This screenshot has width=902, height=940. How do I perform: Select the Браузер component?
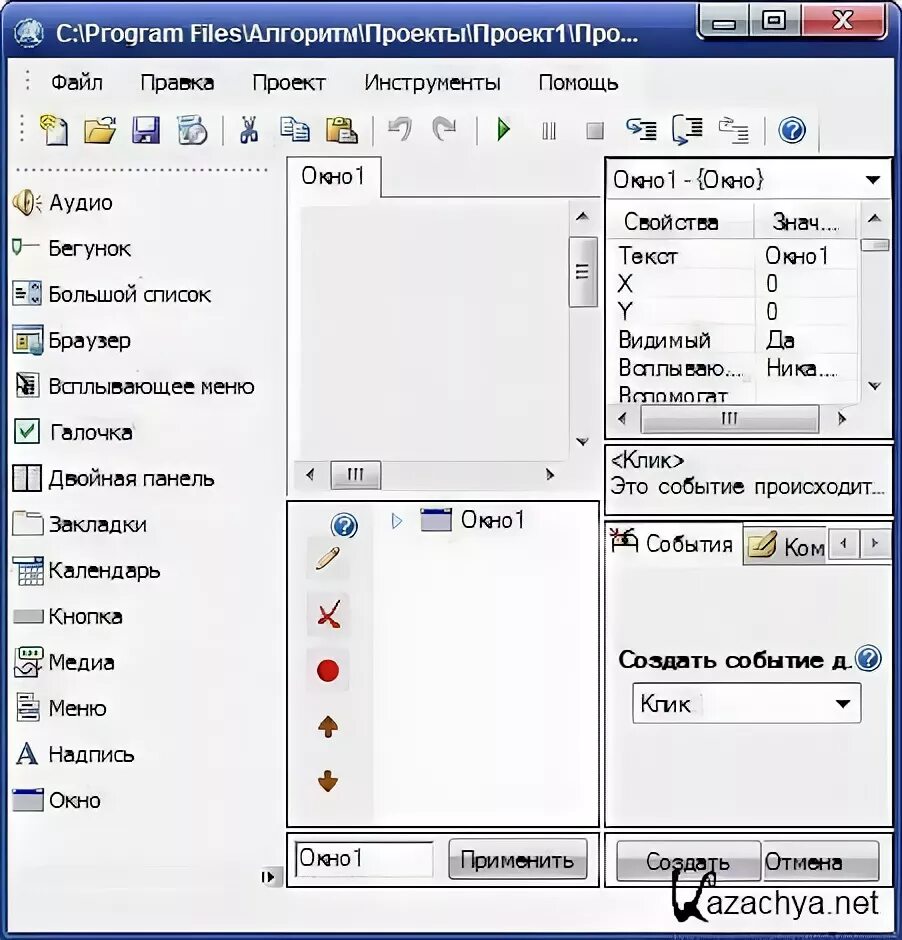[x=71, y=341]
